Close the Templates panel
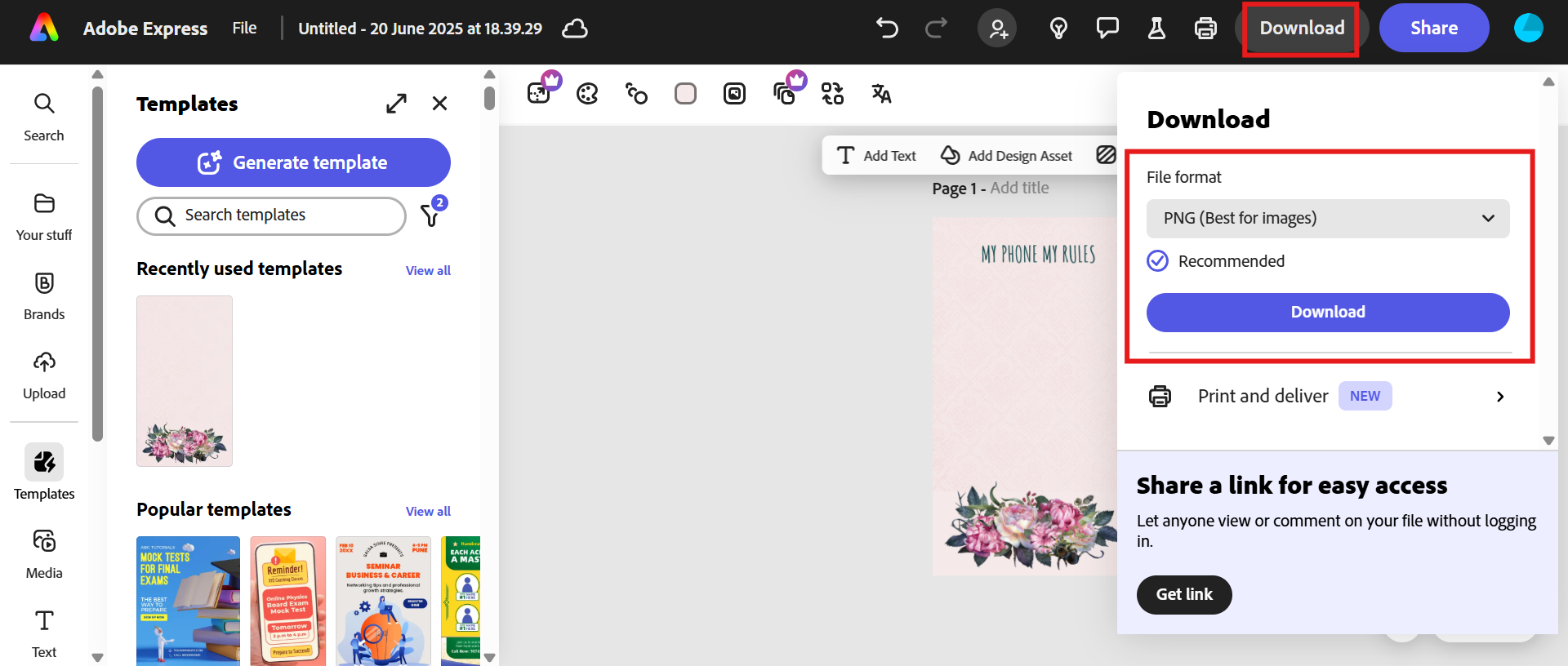The width and height of the screenshot is (1568, 666). [439, 104]
